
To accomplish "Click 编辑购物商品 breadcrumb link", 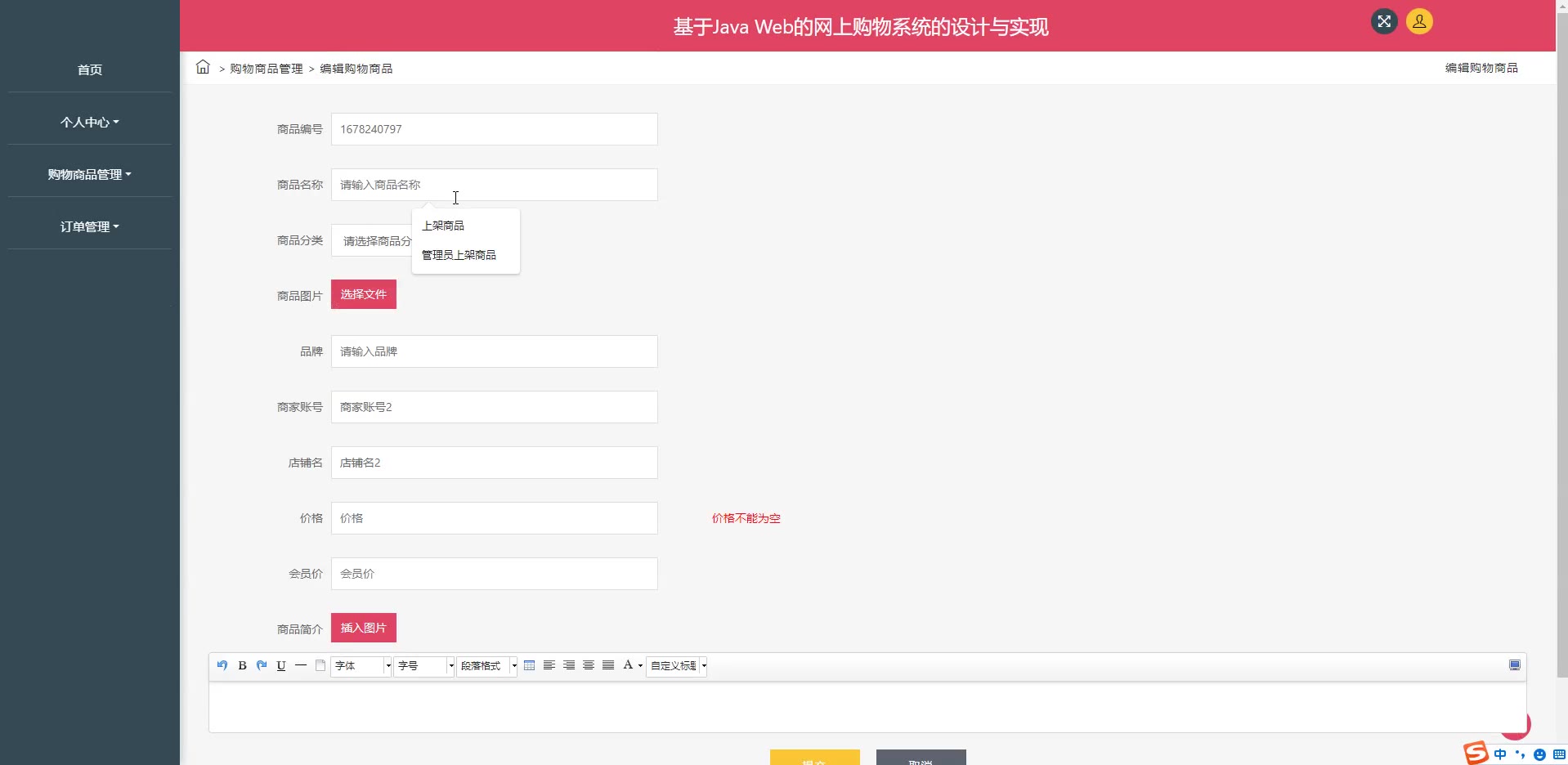I will click(356, 69).
